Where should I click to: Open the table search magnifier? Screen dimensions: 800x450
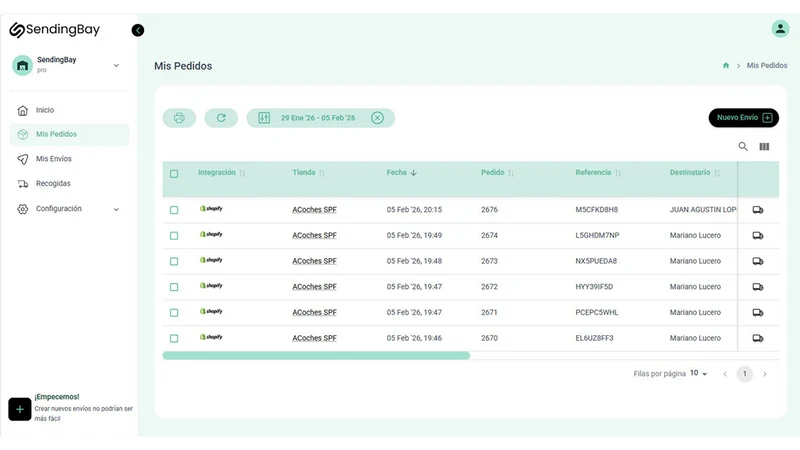click(x=743, y=146)
